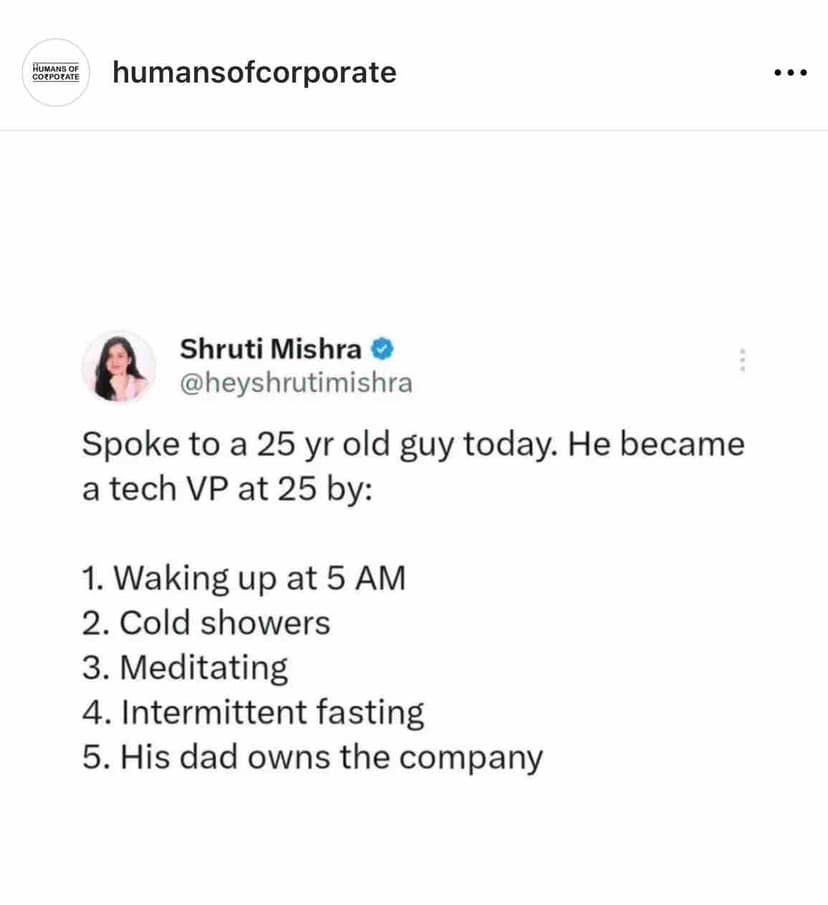The width and height of the screenshot is (828, 905).
Task: Click the blue verified badge next to Shruti Mishra
Action: point(383,349)
